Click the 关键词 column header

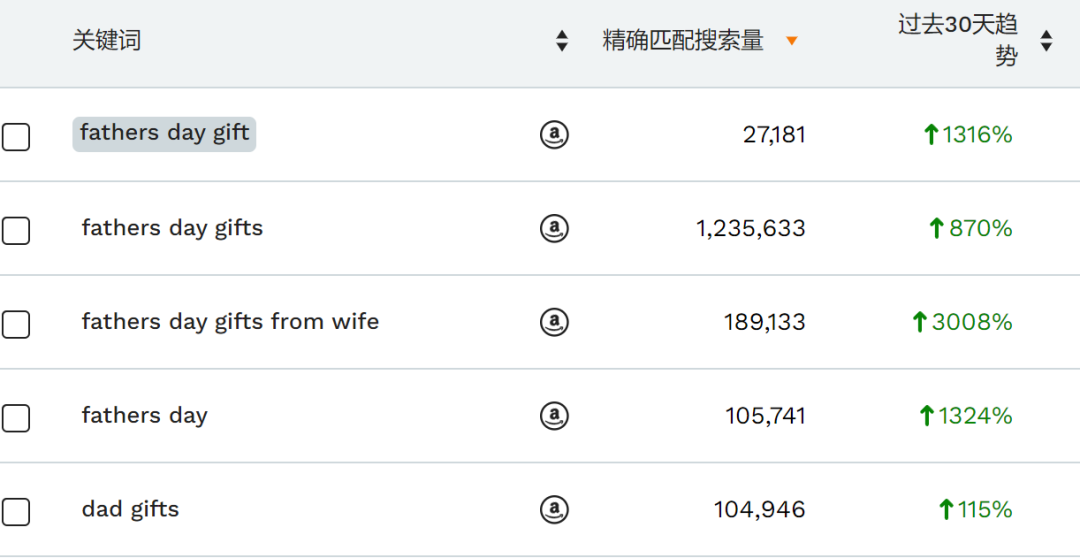[x=107, y=41]
